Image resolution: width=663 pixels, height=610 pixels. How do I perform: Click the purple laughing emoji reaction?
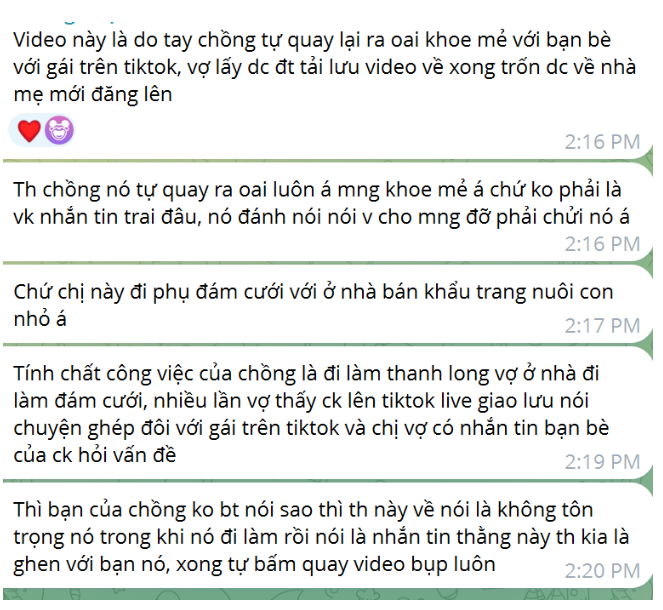pos(60,130)
